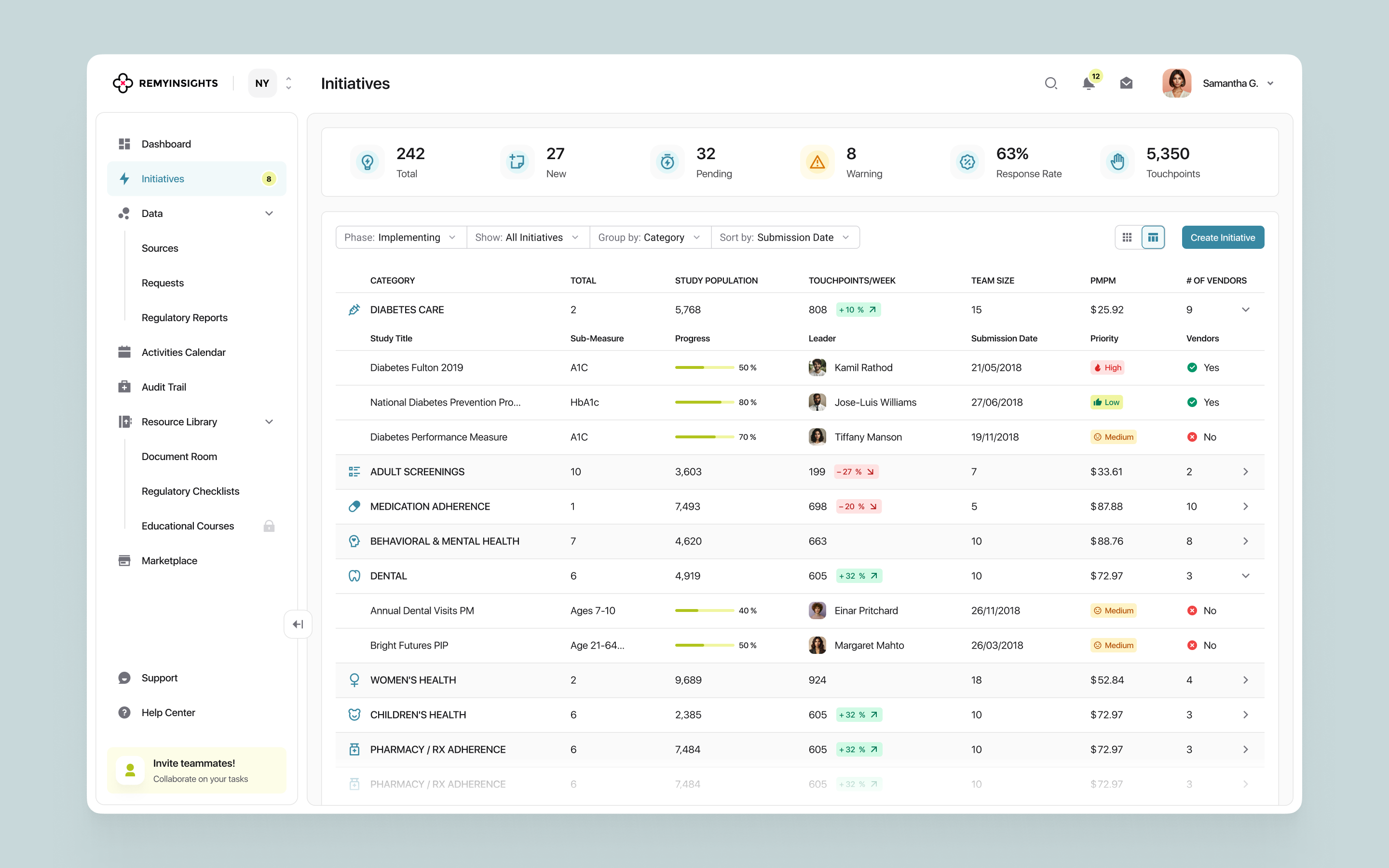
Task: Toggle the NY region switcher arrows
Action: pyautogui.click(x=289, y=83)
